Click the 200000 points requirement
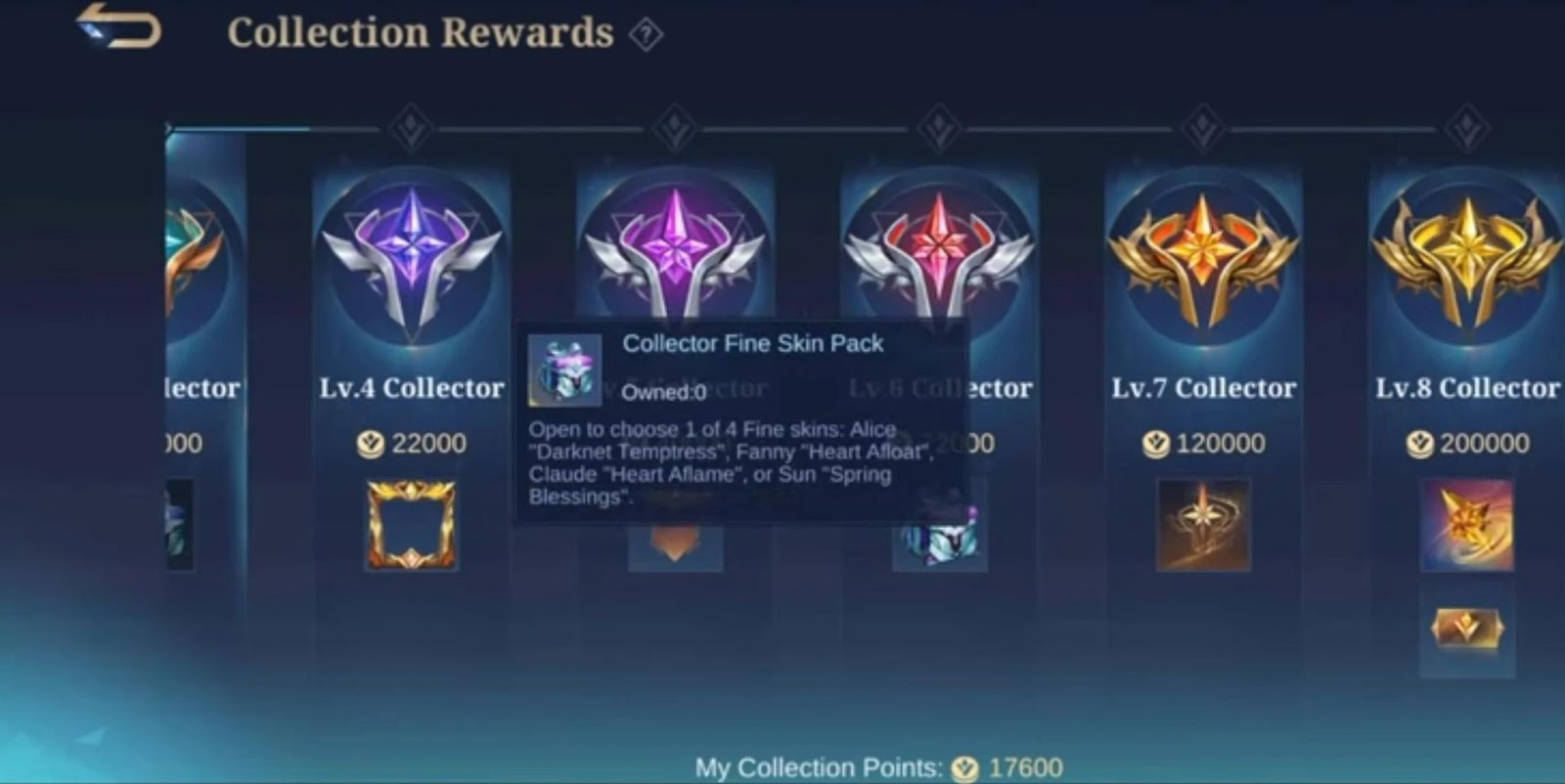Image resolution: width=1565 pixels, height=784 pixels. [x=1484, y=444]
